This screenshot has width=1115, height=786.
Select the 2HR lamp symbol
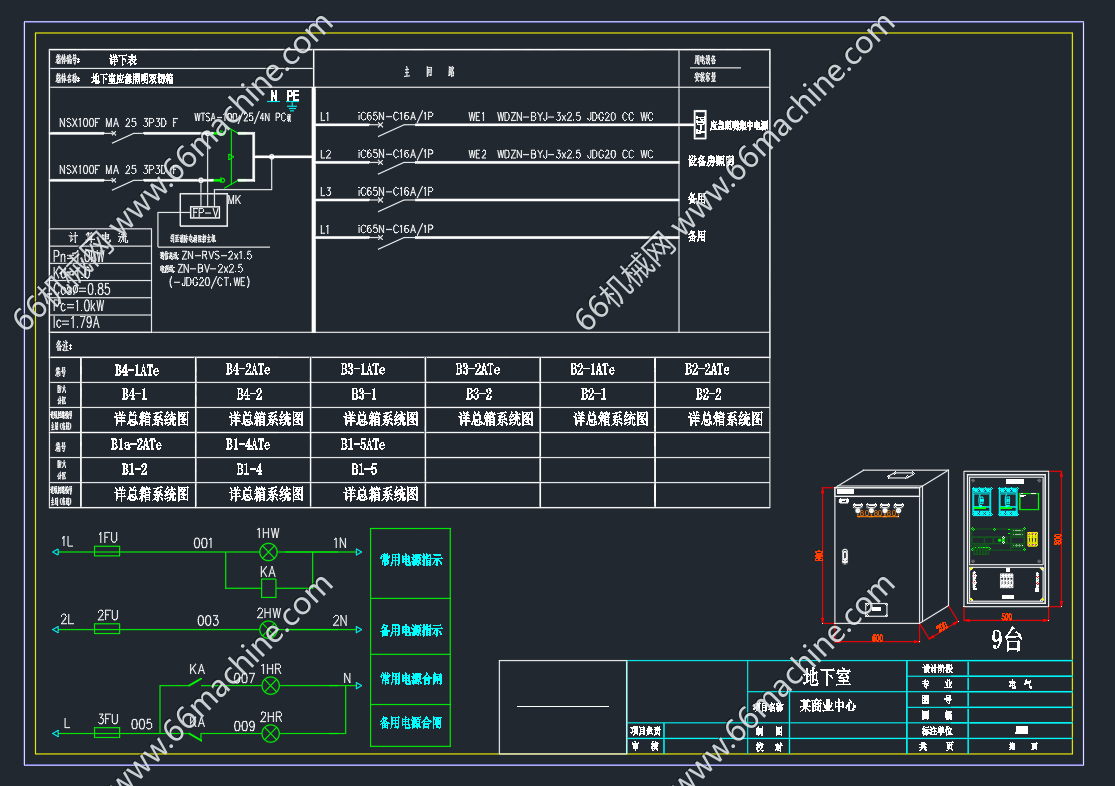(270, 734)
